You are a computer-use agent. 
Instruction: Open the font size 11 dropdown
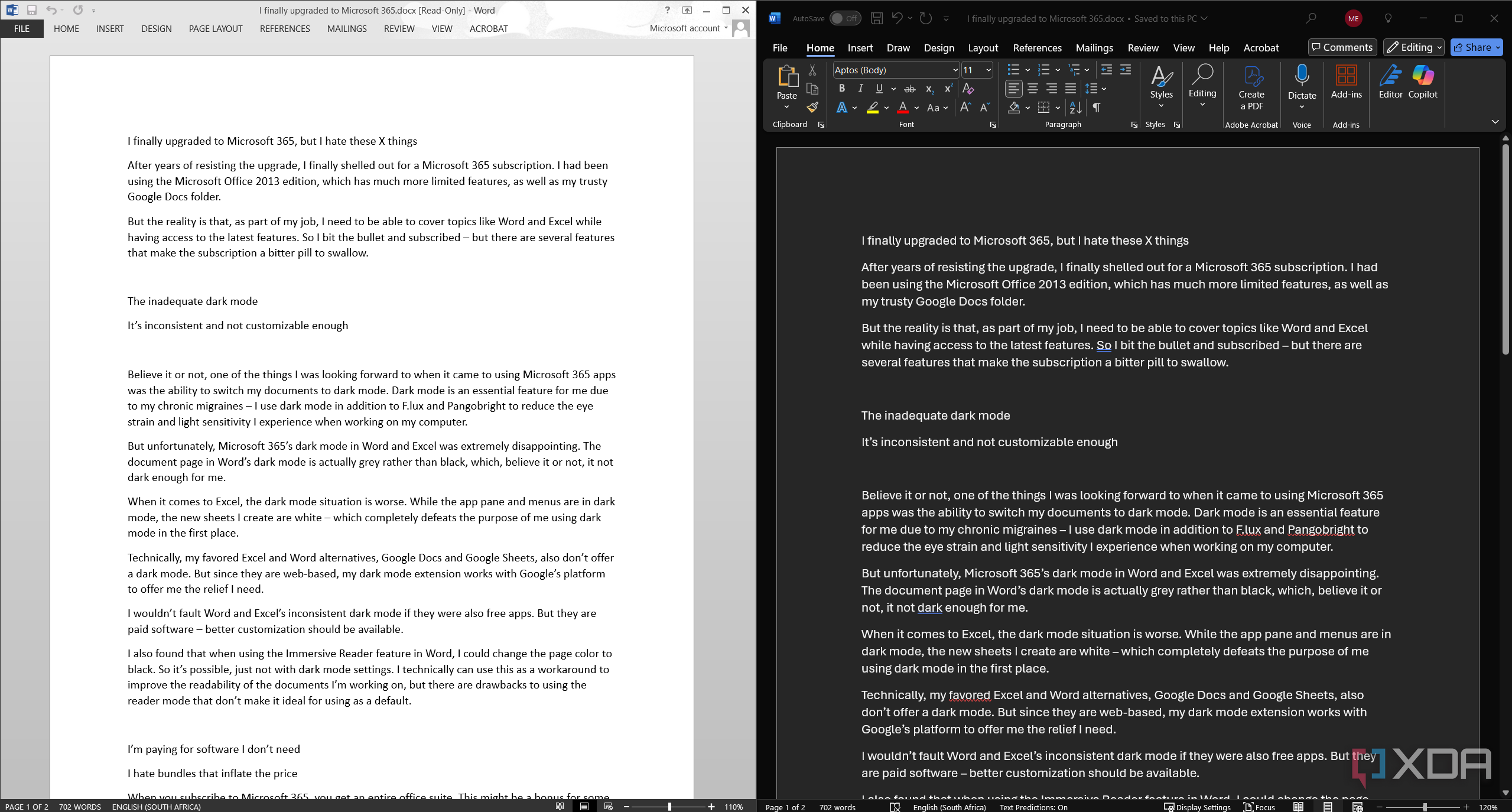(x=989, y=70)
